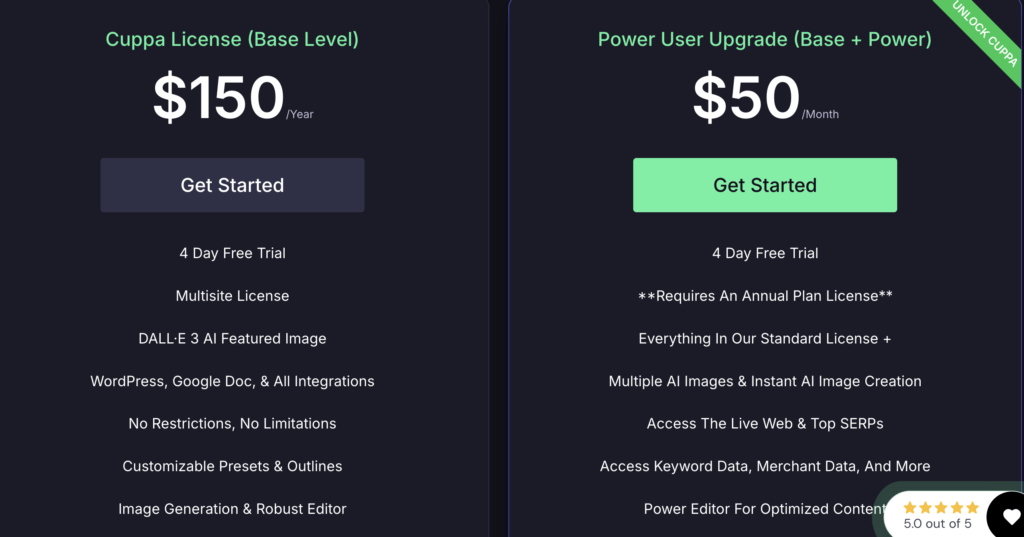The image size is (1024, 537).
Task: Click the Multisite License feature text
Action: pos(232,296)
